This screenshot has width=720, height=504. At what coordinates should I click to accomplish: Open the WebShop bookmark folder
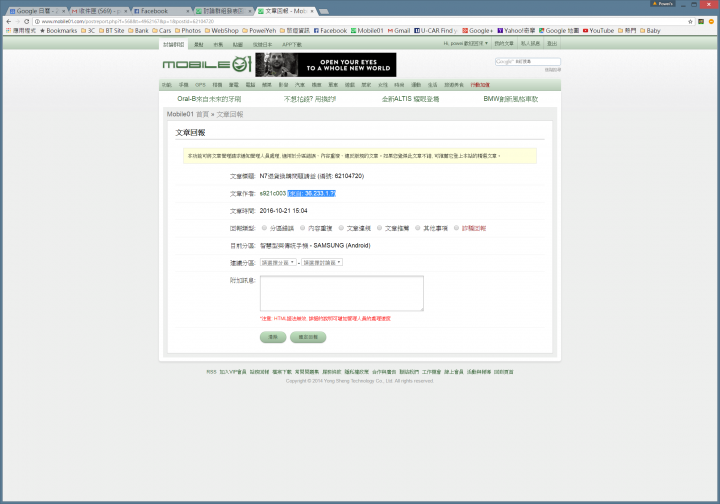221,31
